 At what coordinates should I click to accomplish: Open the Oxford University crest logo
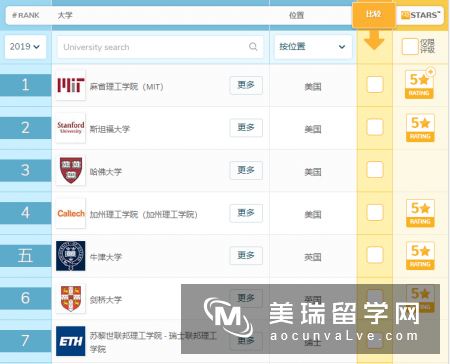(x=71, y=256)
